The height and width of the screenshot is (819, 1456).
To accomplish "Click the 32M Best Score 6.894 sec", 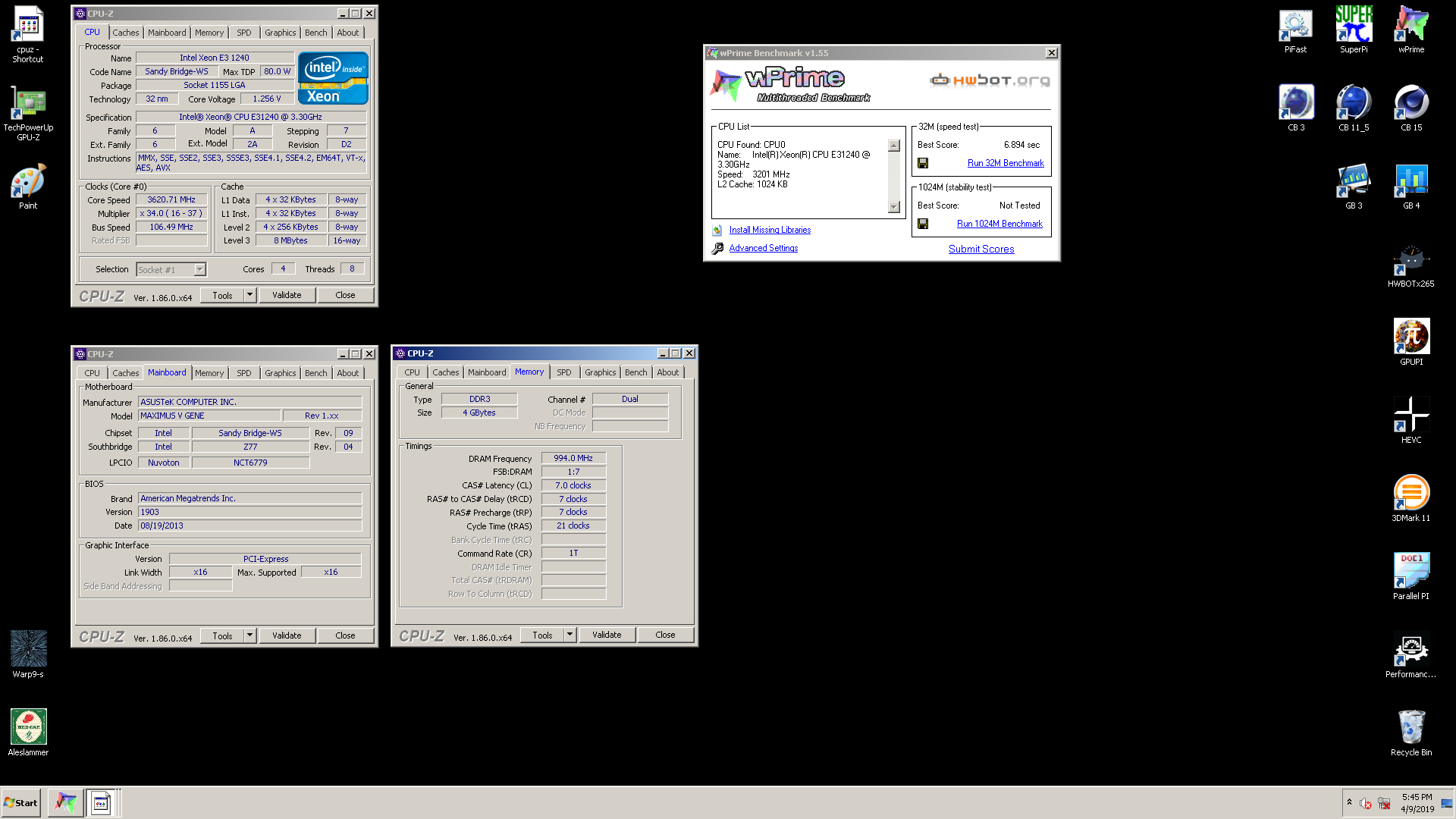I will tap(1021, 145).
